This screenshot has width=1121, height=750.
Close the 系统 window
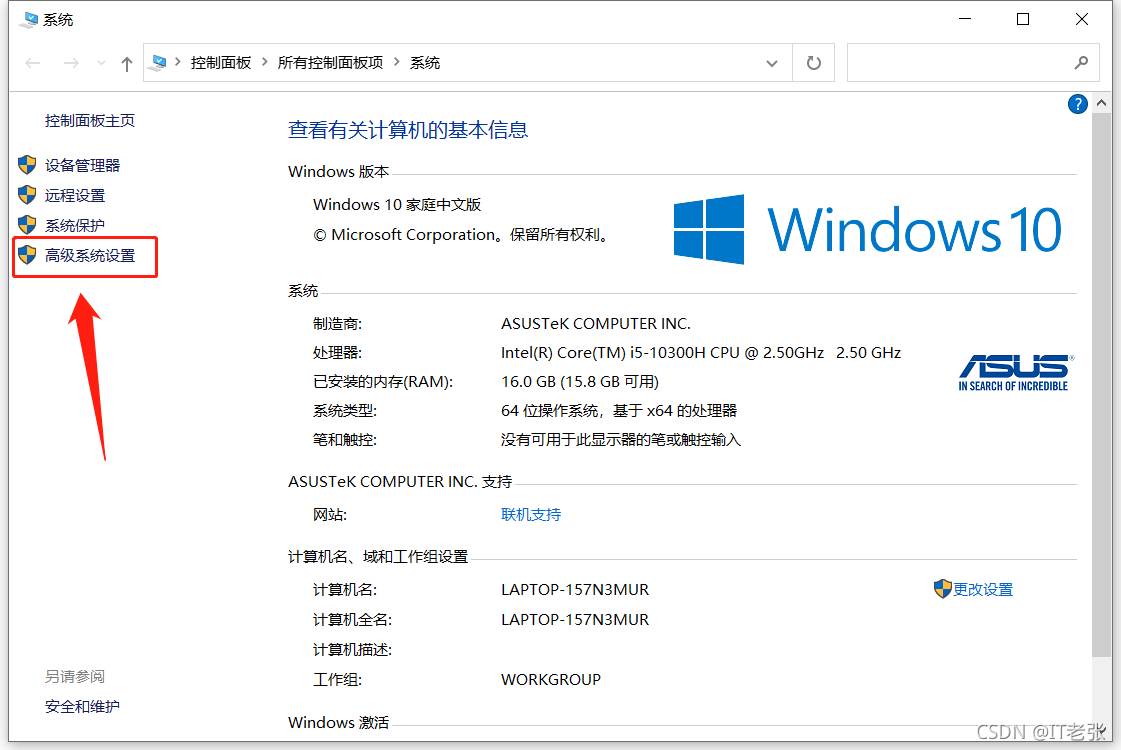(x=1082, y=19)
